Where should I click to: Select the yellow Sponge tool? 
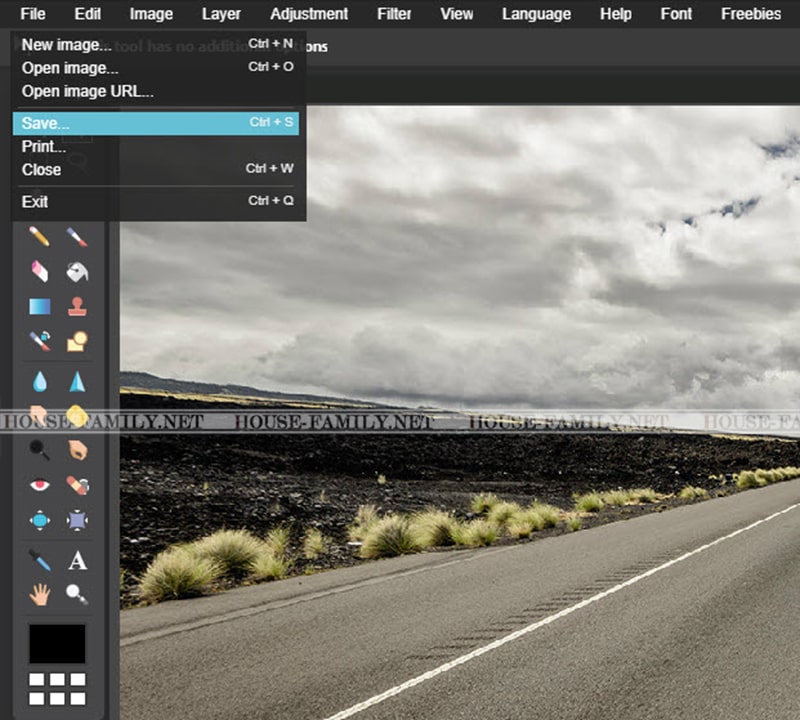point(77,416)
